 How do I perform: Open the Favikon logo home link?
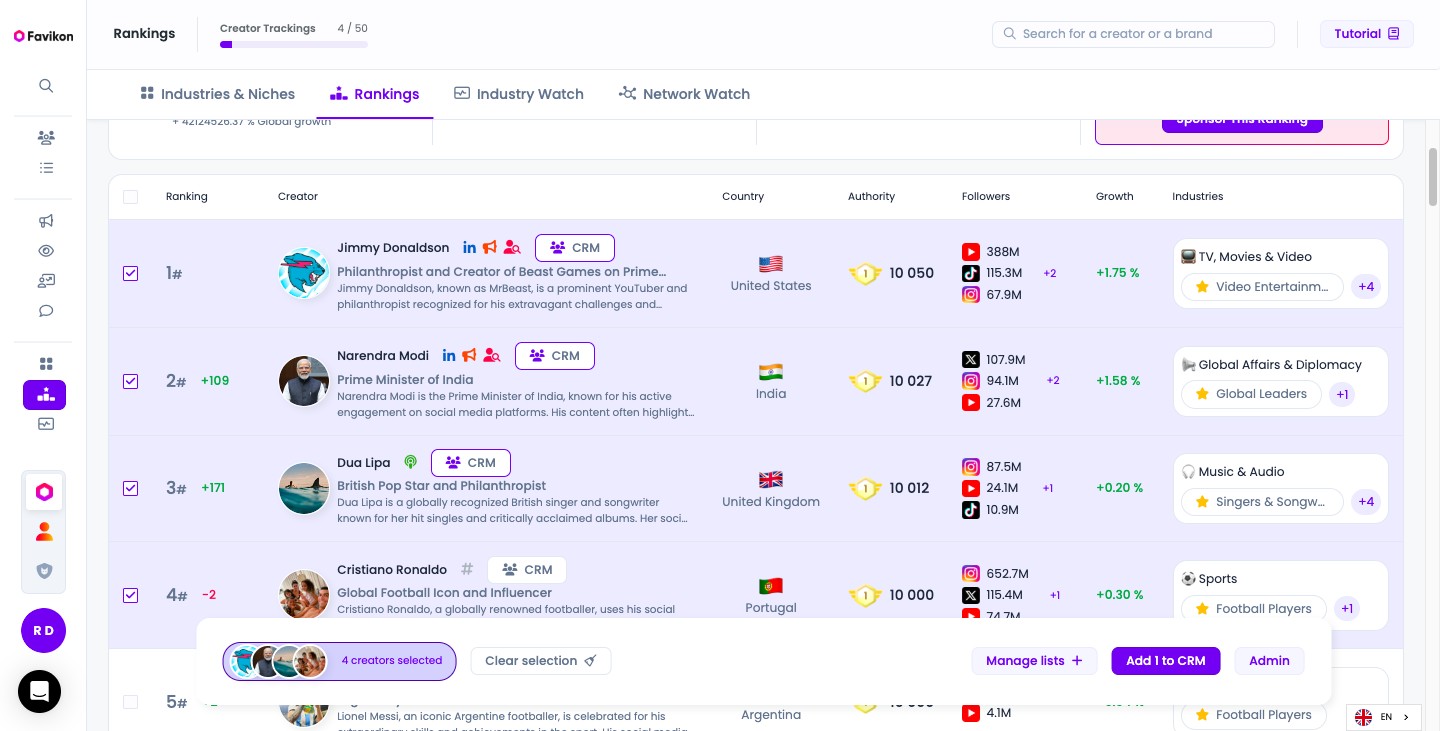click(x=43, y=36)
